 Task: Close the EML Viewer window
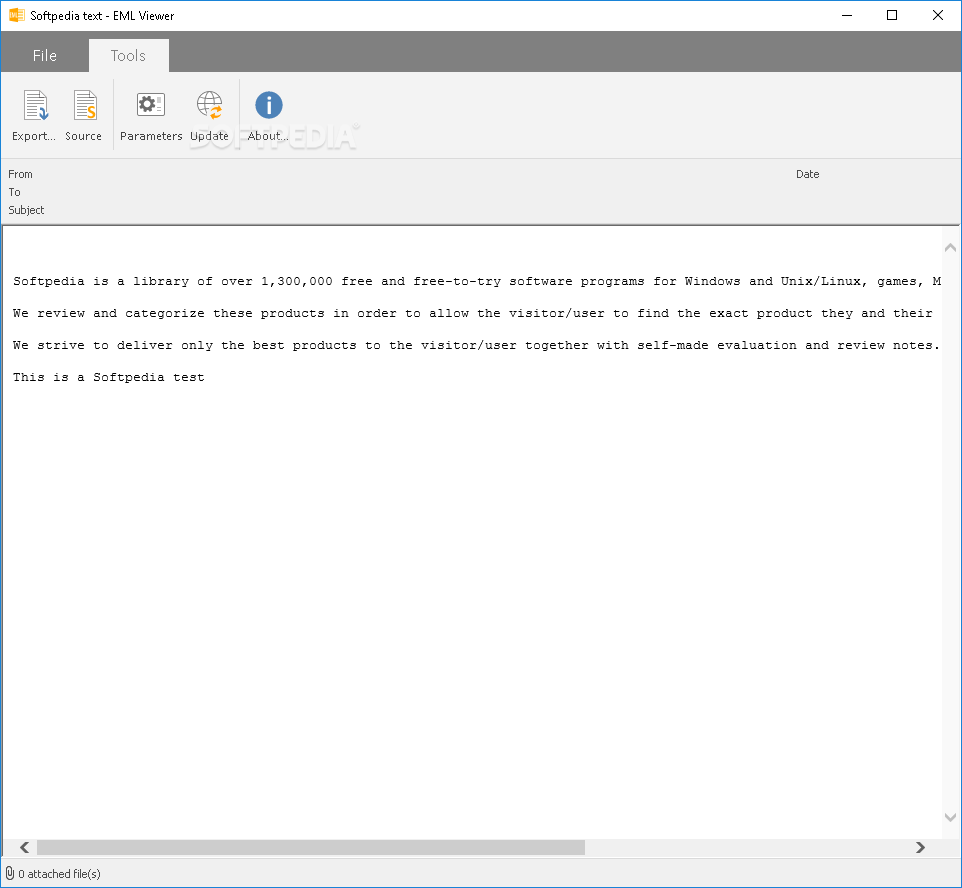tap(937, 15)
